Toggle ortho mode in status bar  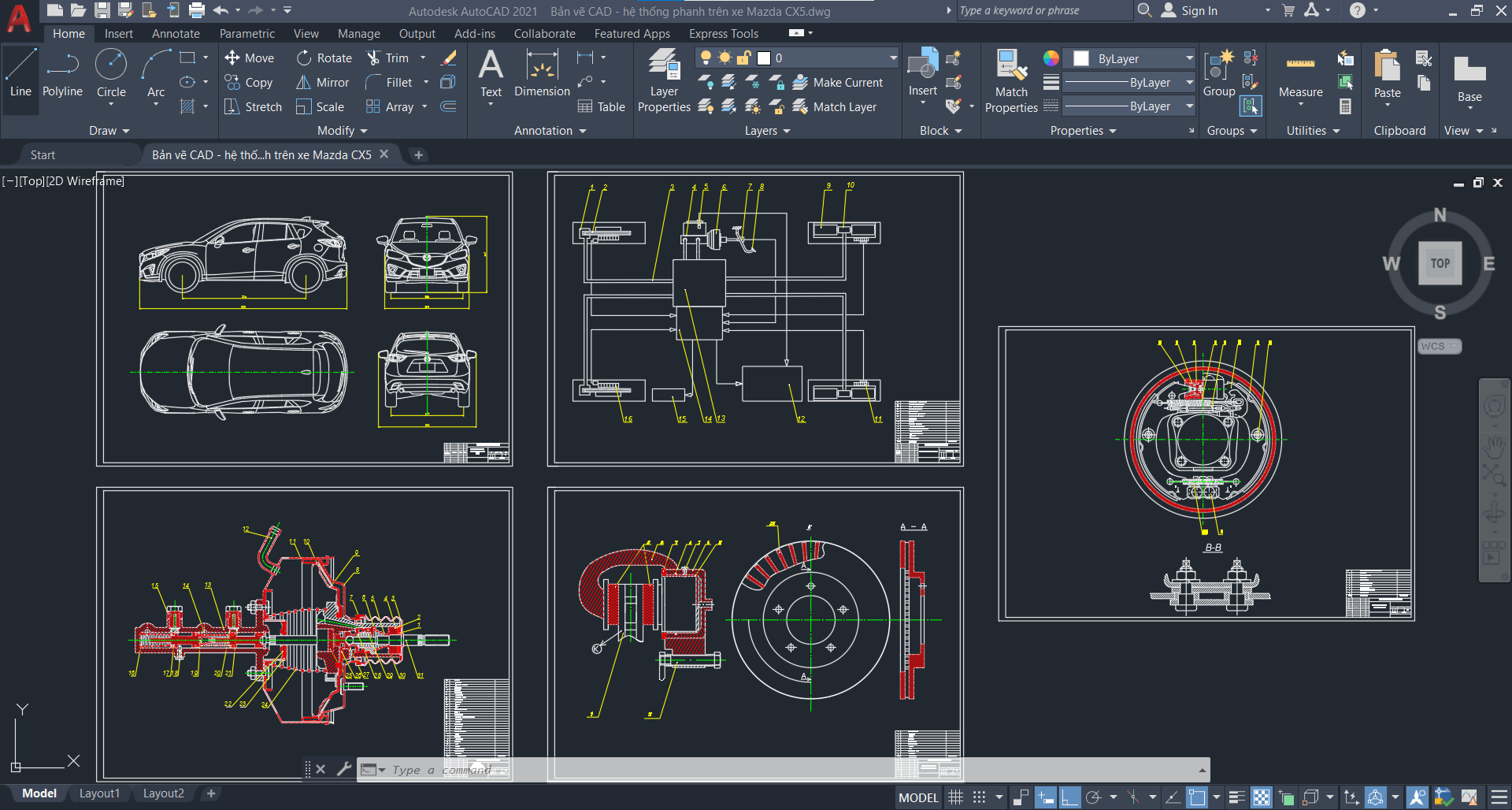[x=1069, y=797]
